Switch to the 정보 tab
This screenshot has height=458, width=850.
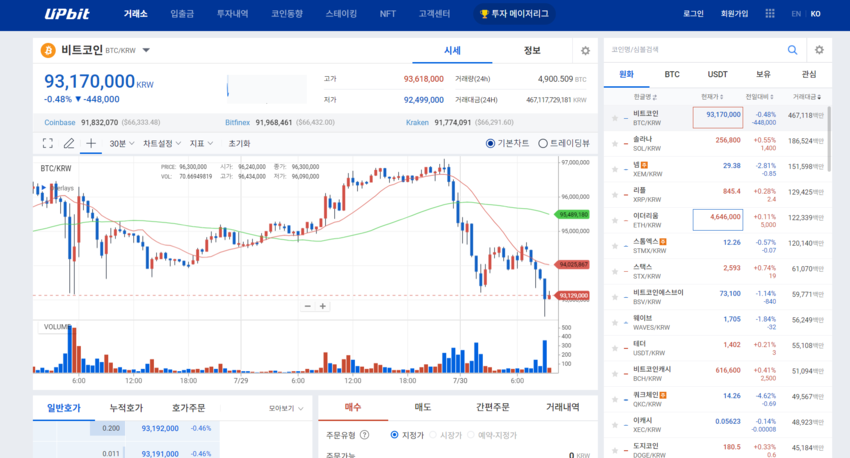pos(532,50)
